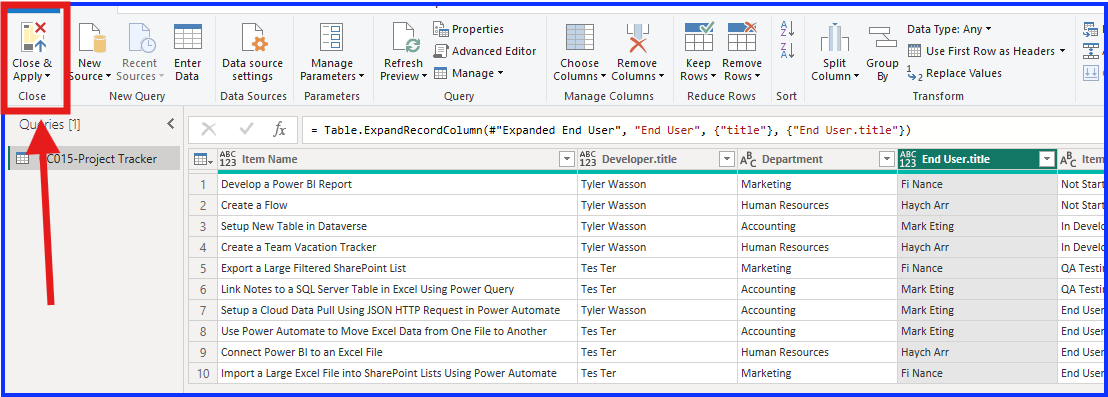Select cell 'Create a Team Vacation Tracker'
The height and width of the screenshot is (397, 1108).
click(397, 247)
